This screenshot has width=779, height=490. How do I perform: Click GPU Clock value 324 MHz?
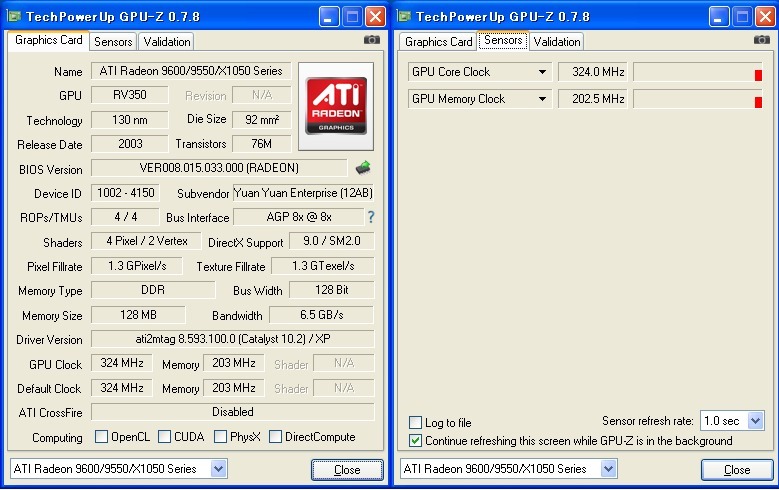[x=122, y=363]
